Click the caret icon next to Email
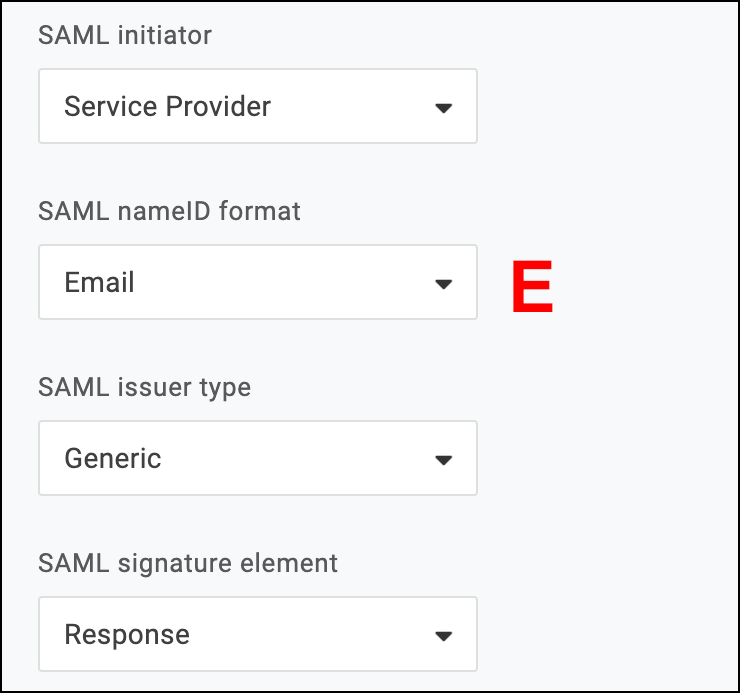The image size is (740, 693). [x=444, y=284]
